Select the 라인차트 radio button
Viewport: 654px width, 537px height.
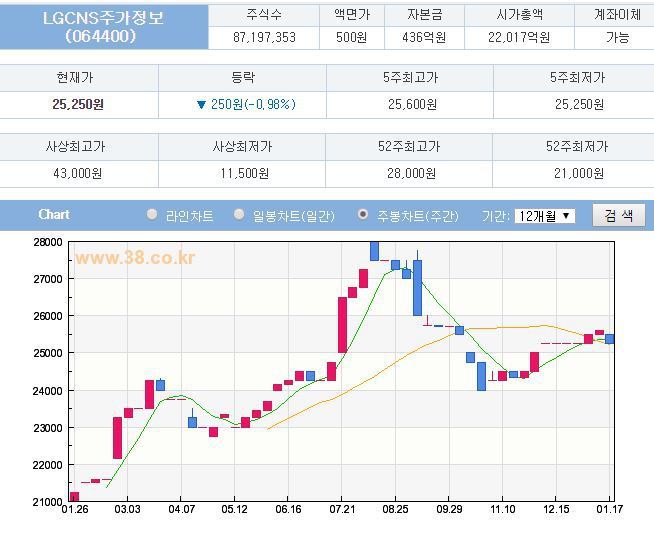152,214
